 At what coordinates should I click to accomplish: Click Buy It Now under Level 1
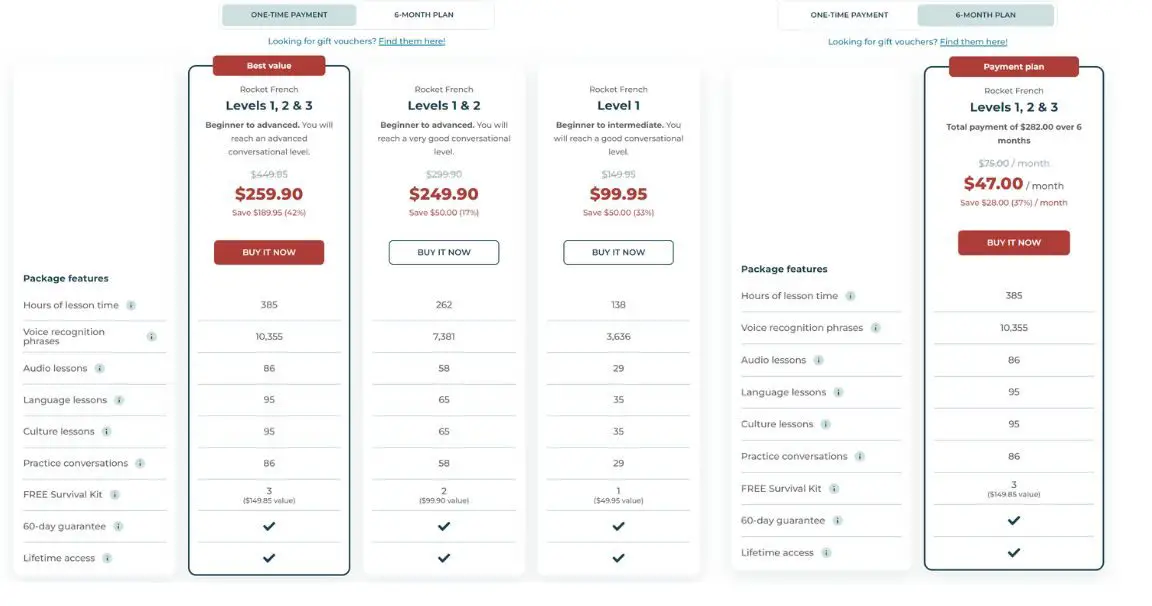[x=618, y=252]
